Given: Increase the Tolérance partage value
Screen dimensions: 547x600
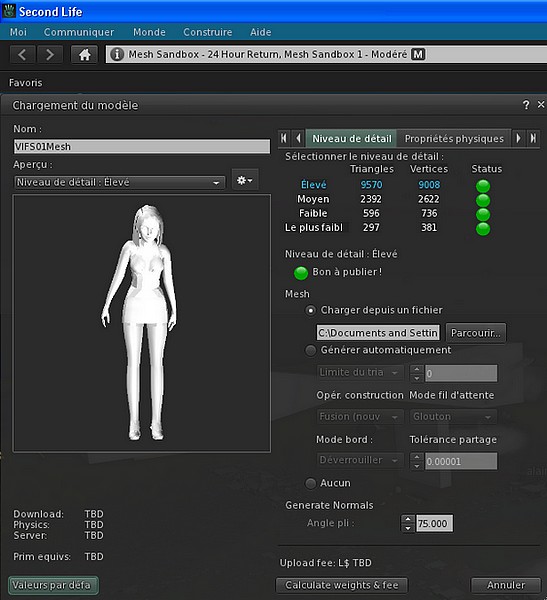Looking at the screenshot, I should coord(416,457).
